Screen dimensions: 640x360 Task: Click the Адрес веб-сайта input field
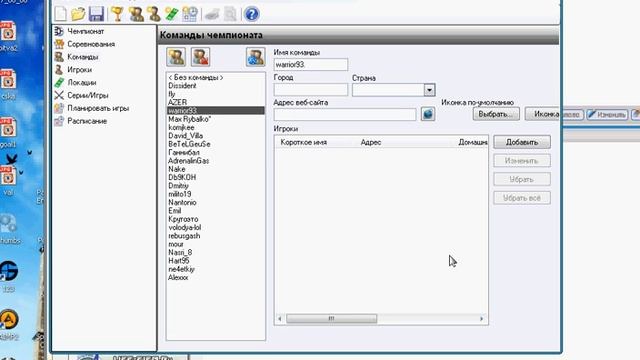click(345, 115)
